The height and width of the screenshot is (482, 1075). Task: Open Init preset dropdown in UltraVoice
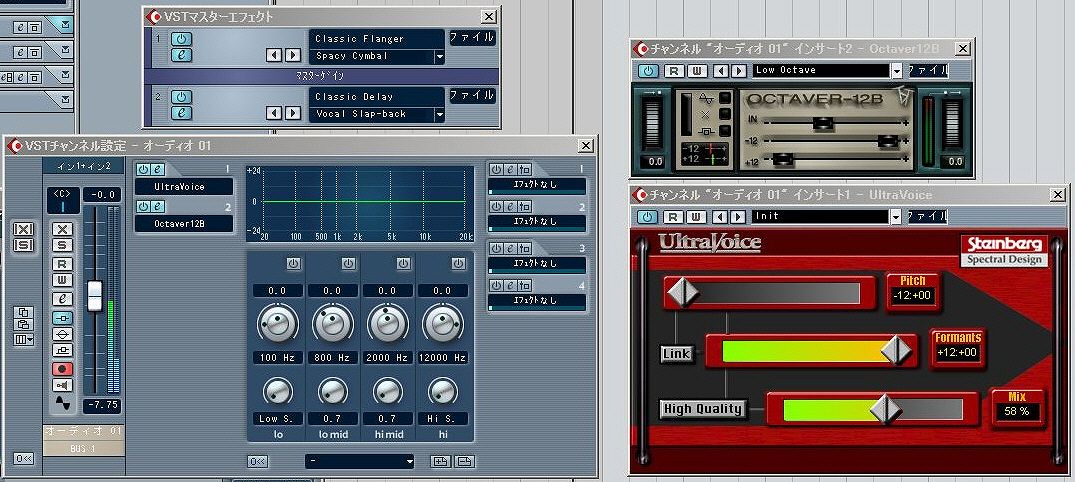897,217
